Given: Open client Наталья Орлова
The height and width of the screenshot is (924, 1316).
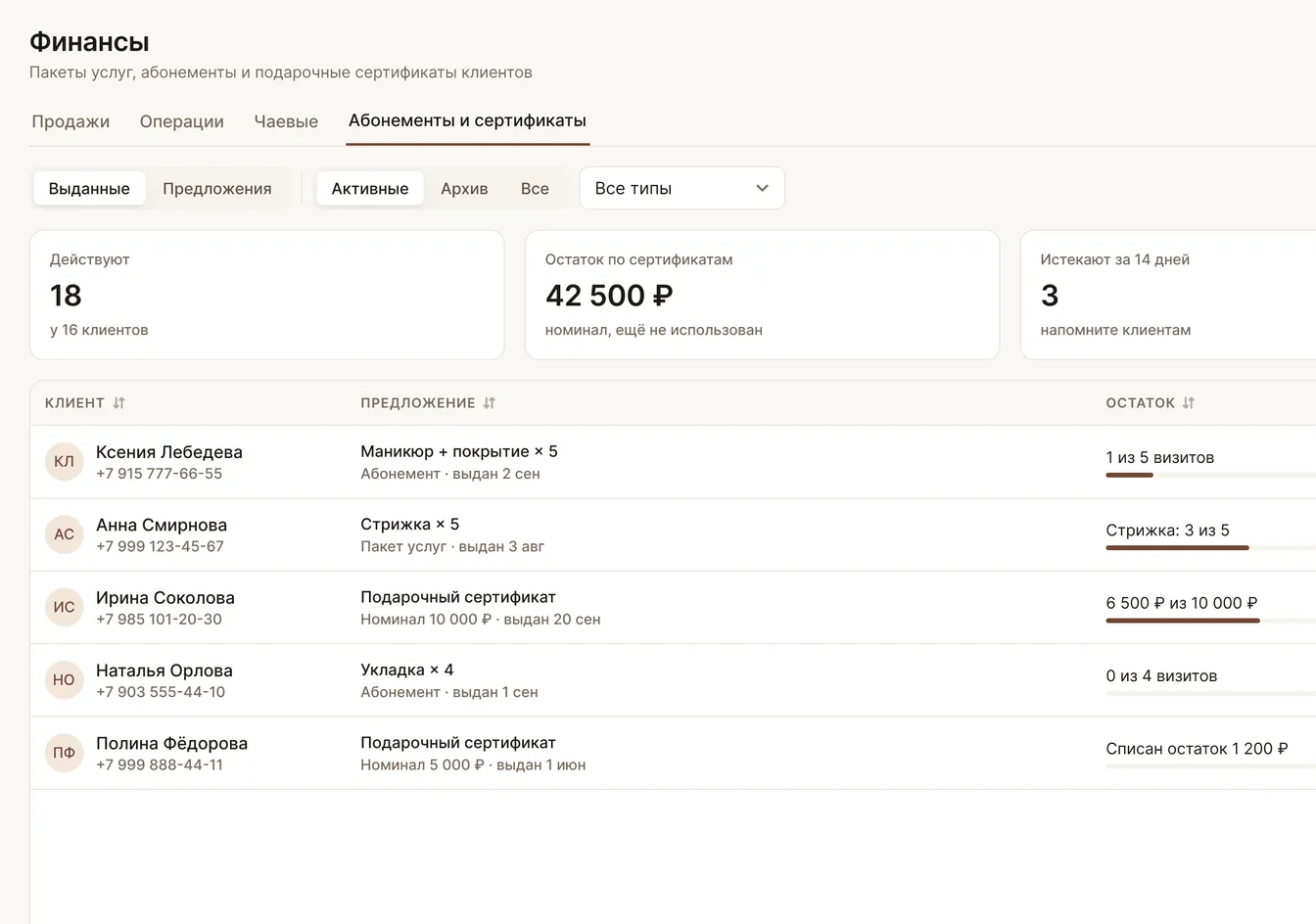Looking at the screenshot, I should tap(164, 670).
